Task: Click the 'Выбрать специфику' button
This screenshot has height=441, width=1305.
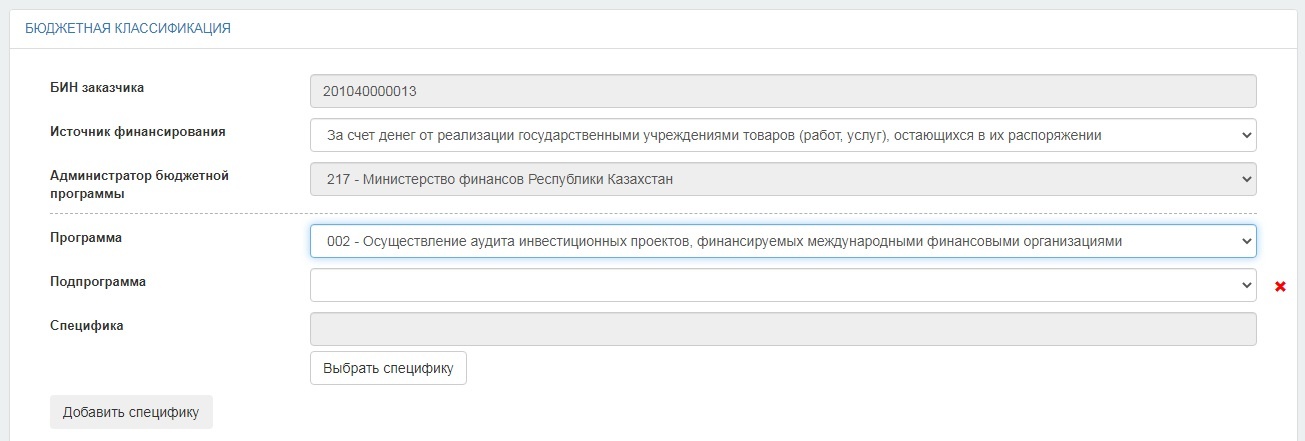Action: 388,368
